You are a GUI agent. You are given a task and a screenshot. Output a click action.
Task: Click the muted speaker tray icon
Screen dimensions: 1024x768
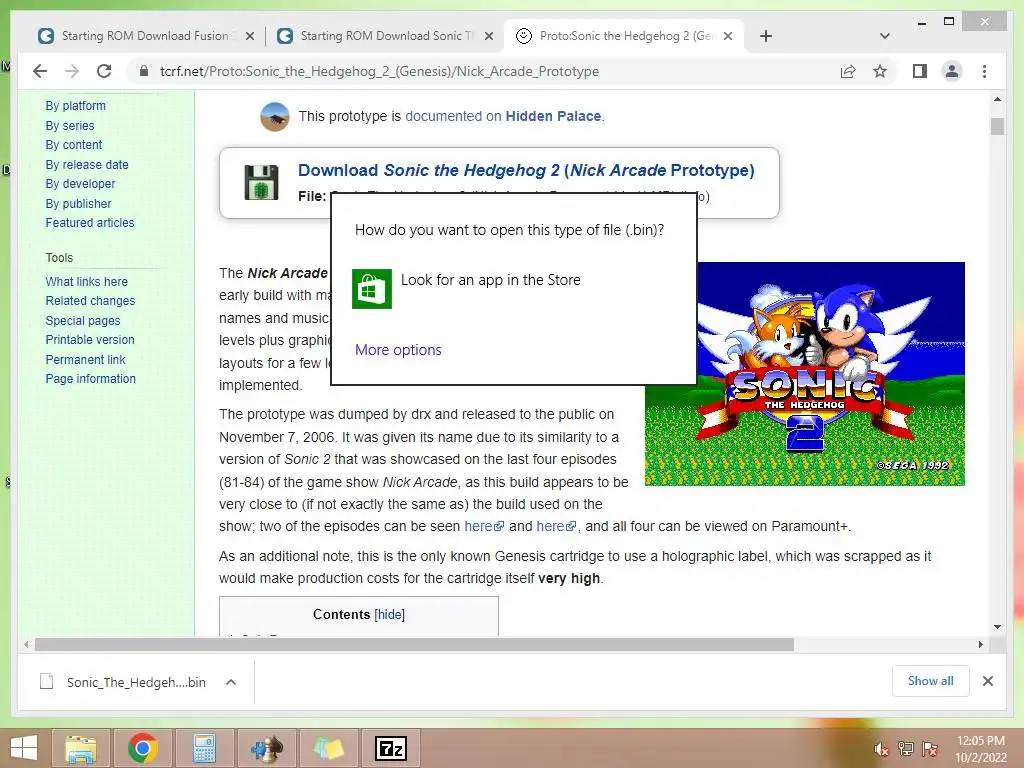[x=881, y=749]
